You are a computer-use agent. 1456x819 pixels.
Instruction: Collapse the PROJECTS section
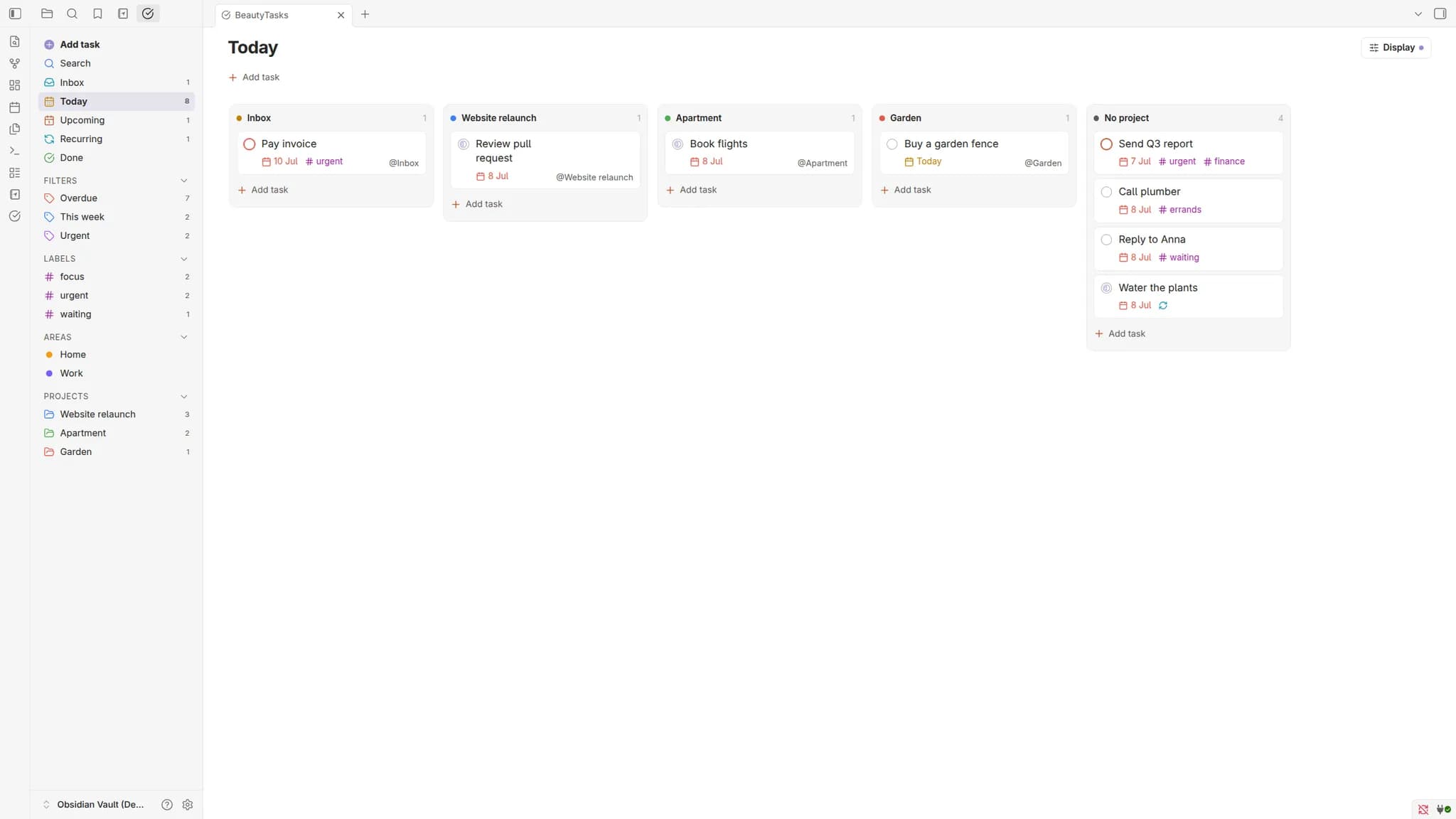point(184,397)
